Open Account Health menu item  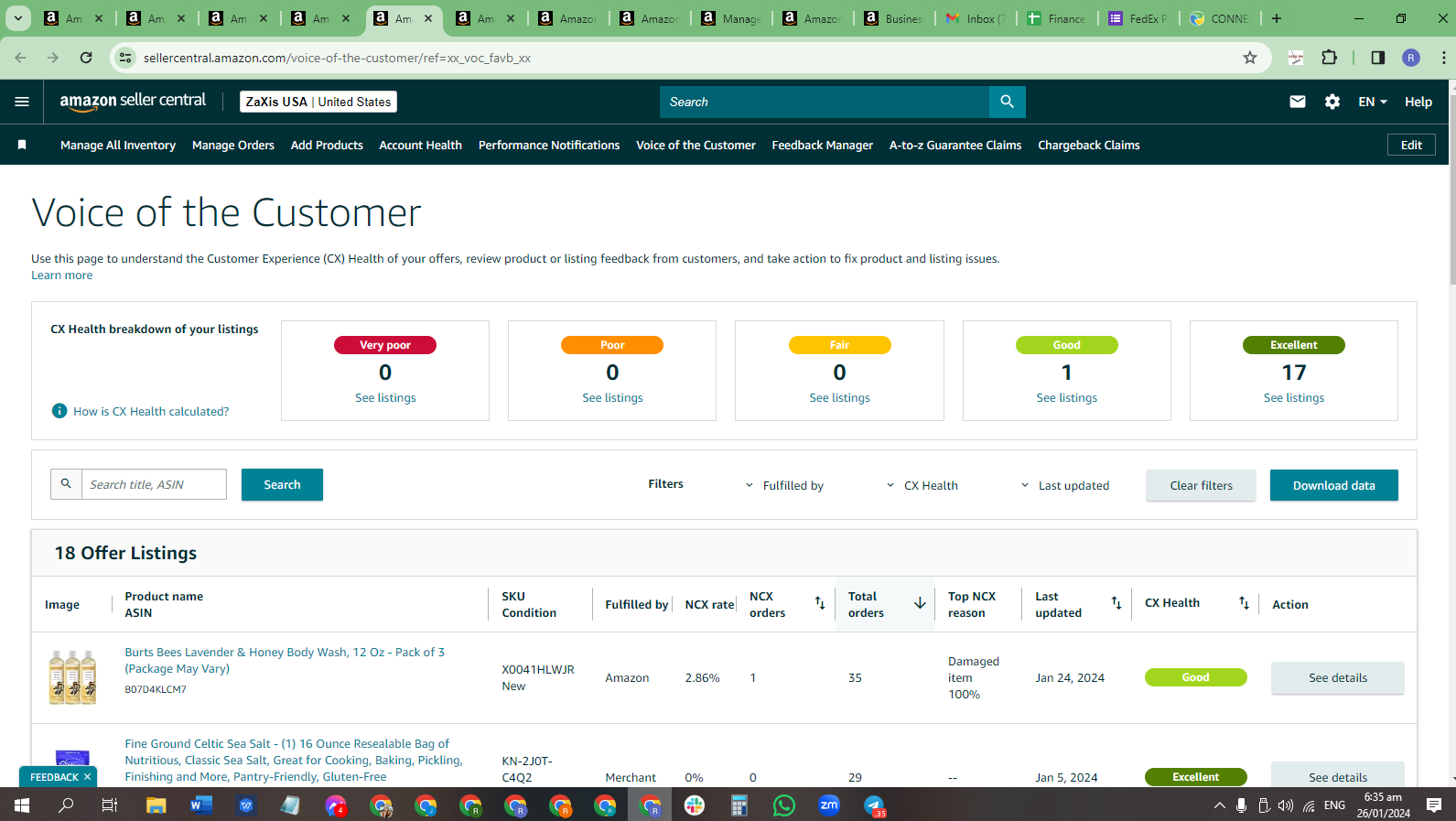click(x=420, y=145)
